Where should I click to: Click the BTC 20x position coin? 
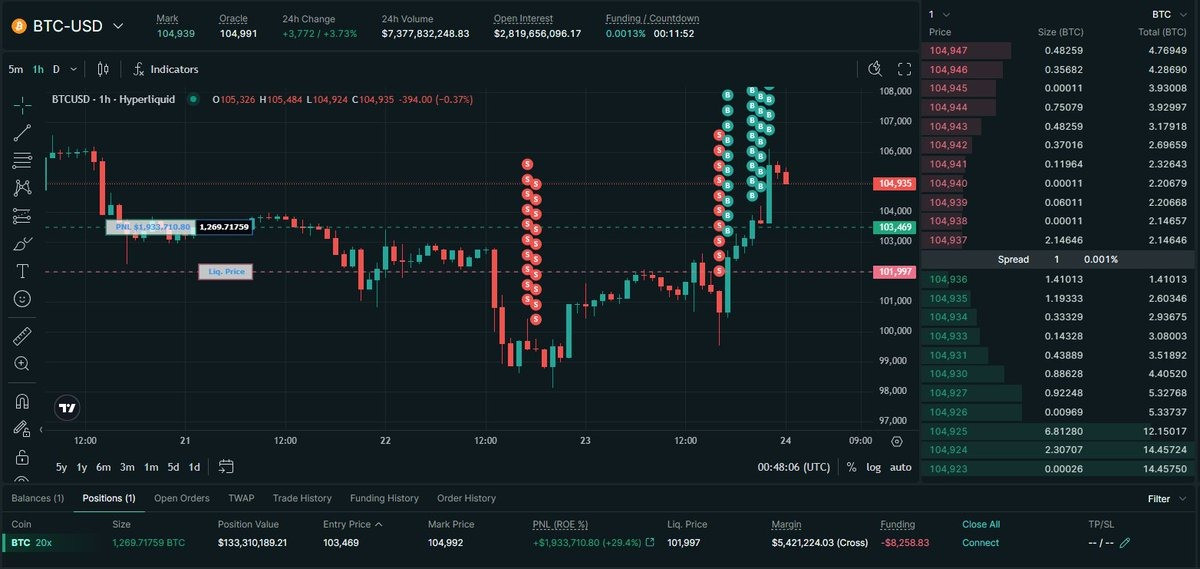[x=30, y=543]
